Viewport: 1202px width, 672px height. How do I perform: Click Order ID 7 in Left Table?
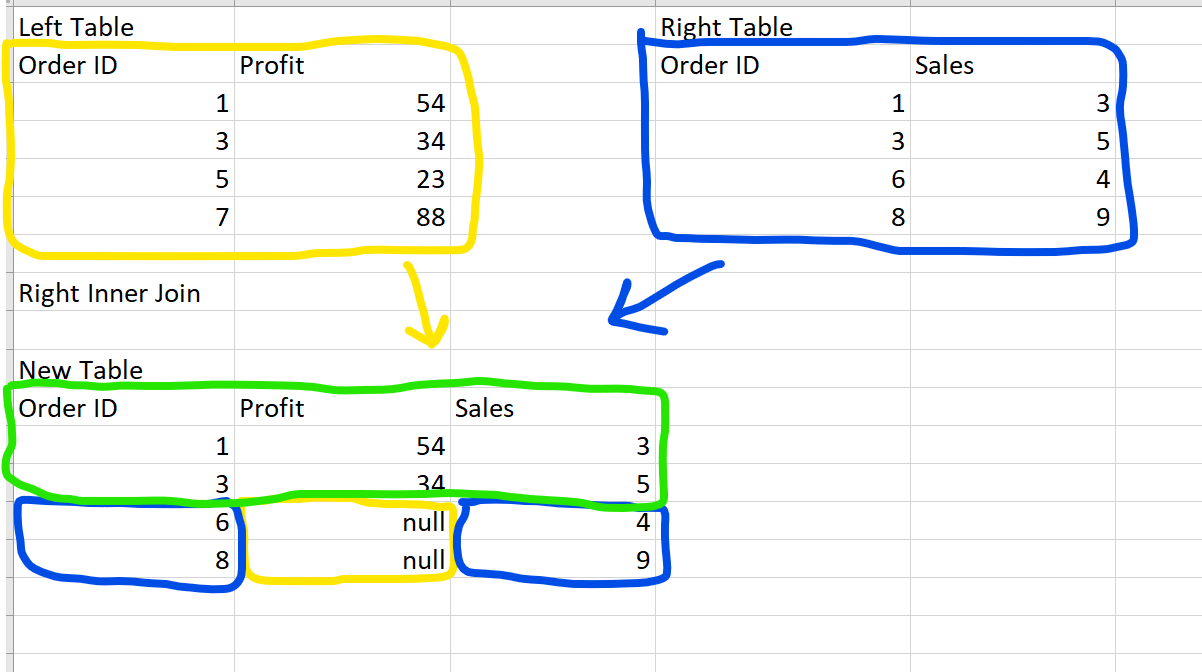point(221,217)
